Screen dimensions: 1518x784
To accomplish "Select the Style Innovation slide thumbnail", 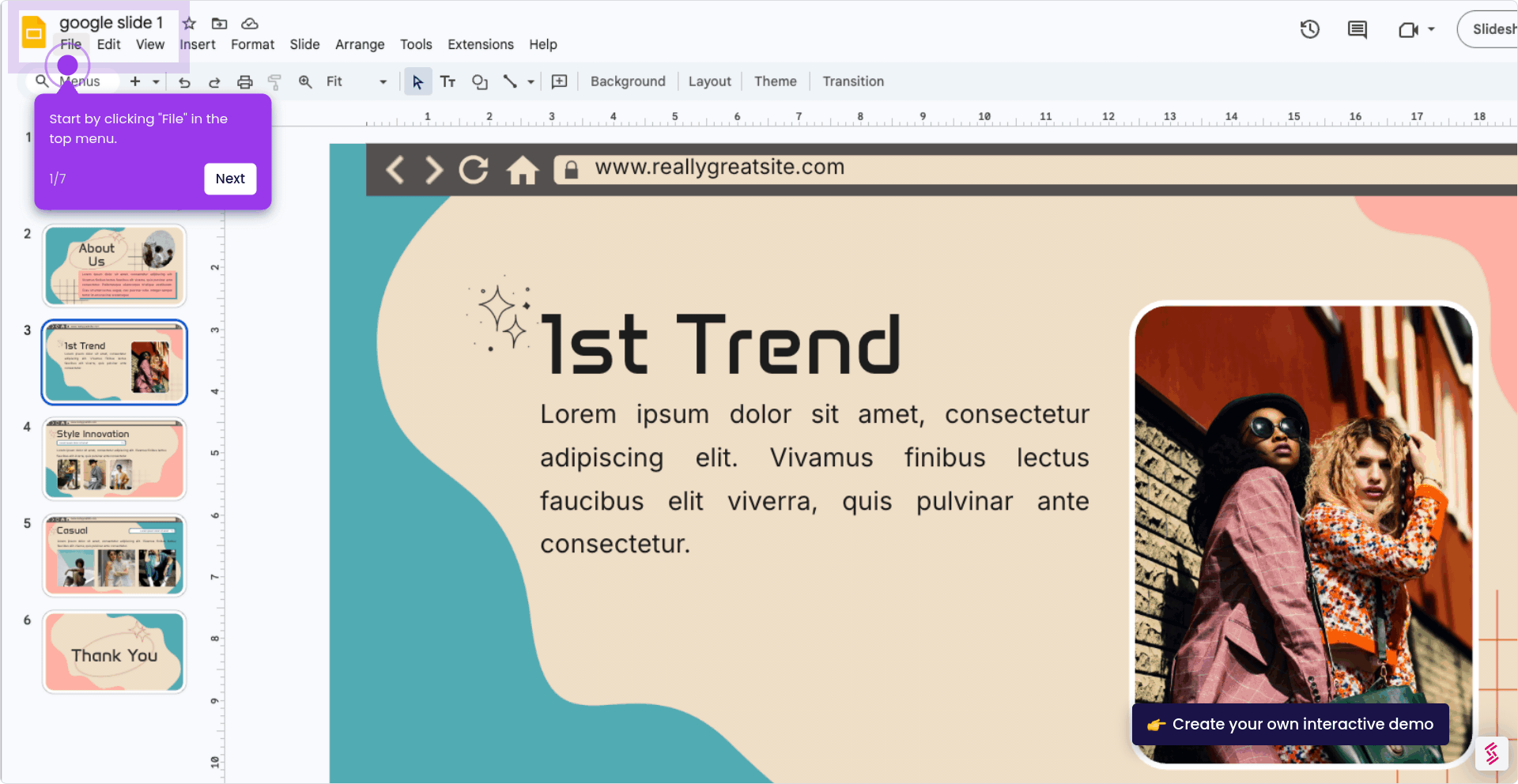I will click(115, 459).
